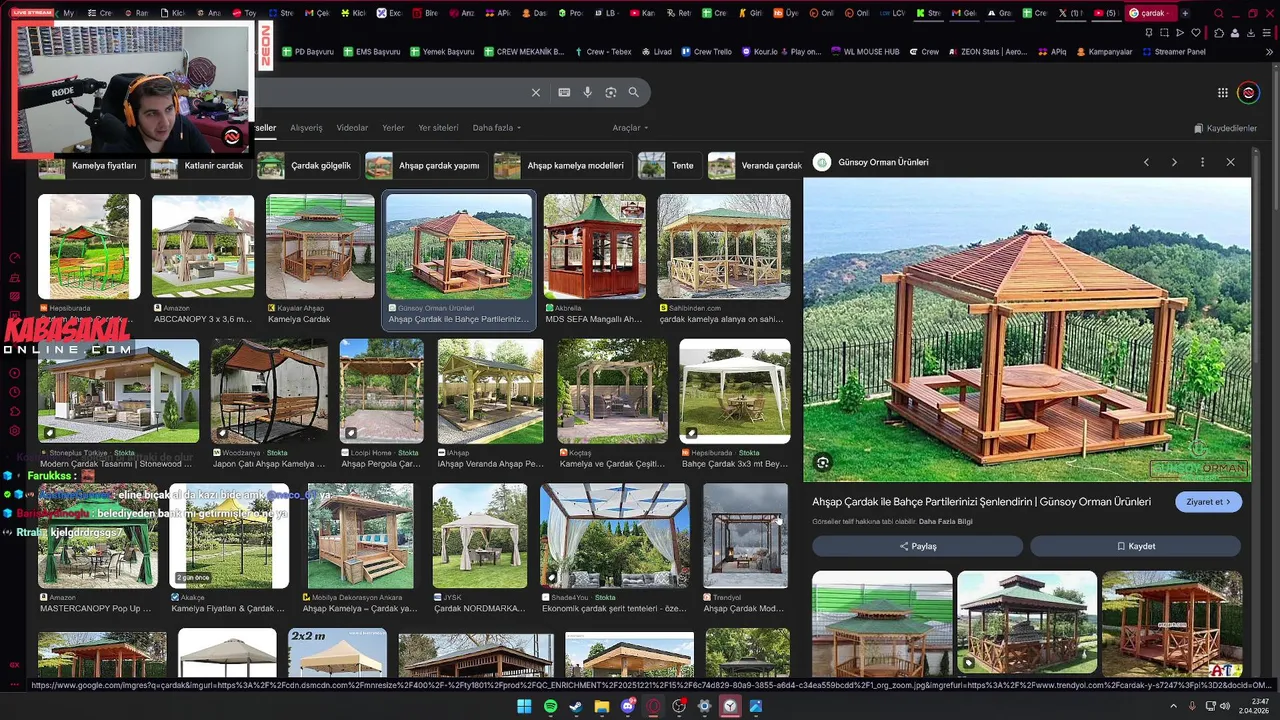This screenshot has height=720, width=1280.
Task: Open Discord from the taskbar
Action: click(628, 706)
